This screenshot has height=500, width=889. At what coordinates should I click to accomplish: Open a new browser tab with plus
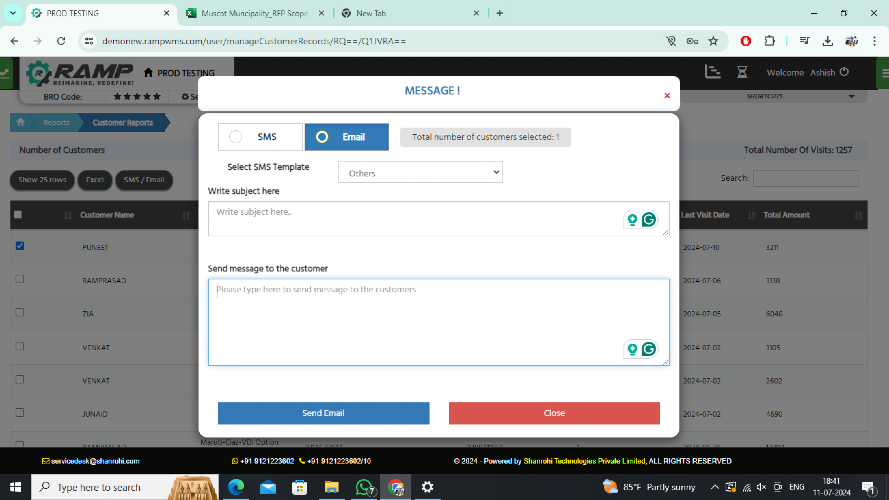pos(499,13)
